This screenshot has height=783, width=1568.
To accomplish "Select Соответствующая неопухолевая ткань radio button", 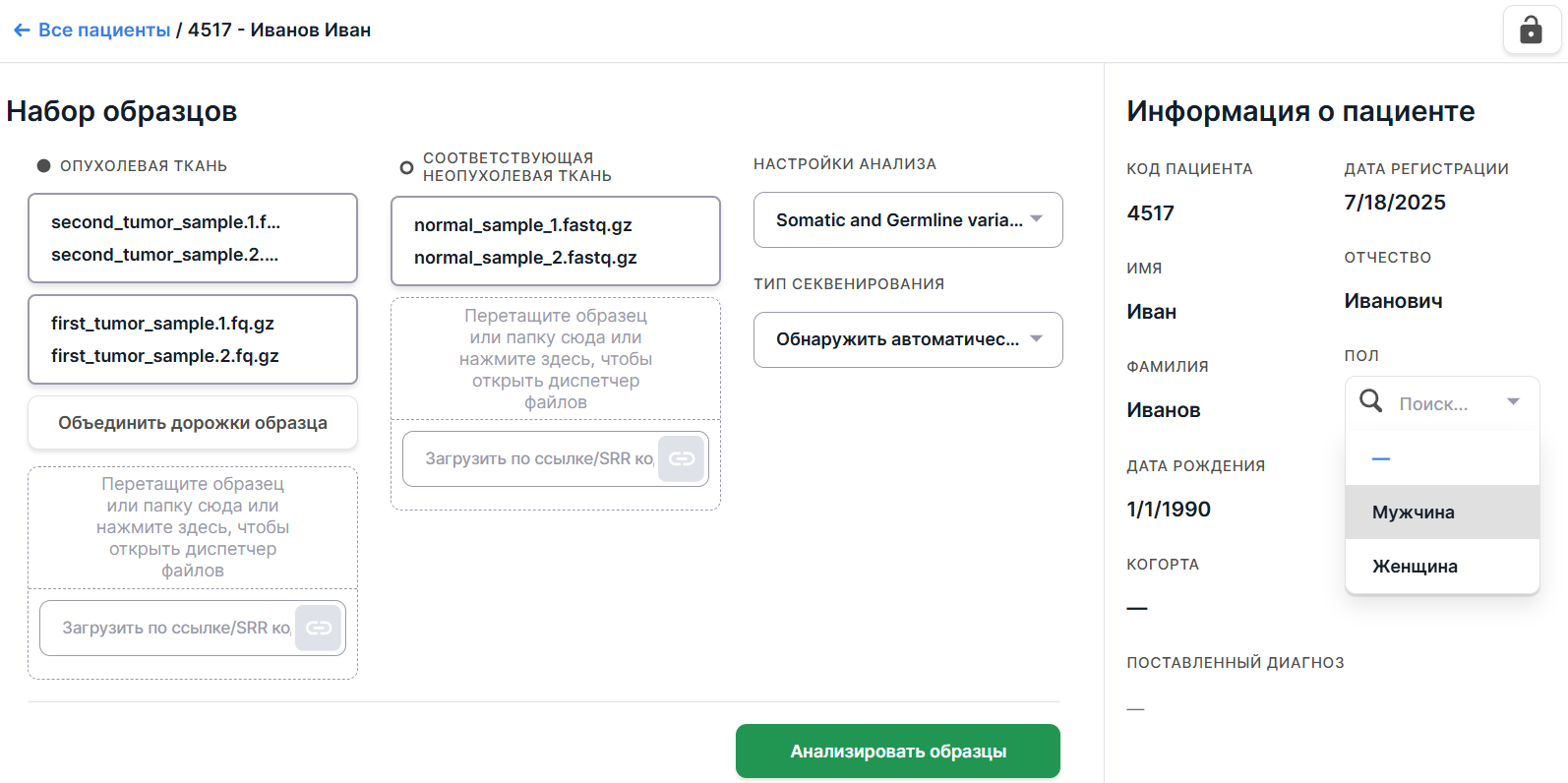I will 406,167.
